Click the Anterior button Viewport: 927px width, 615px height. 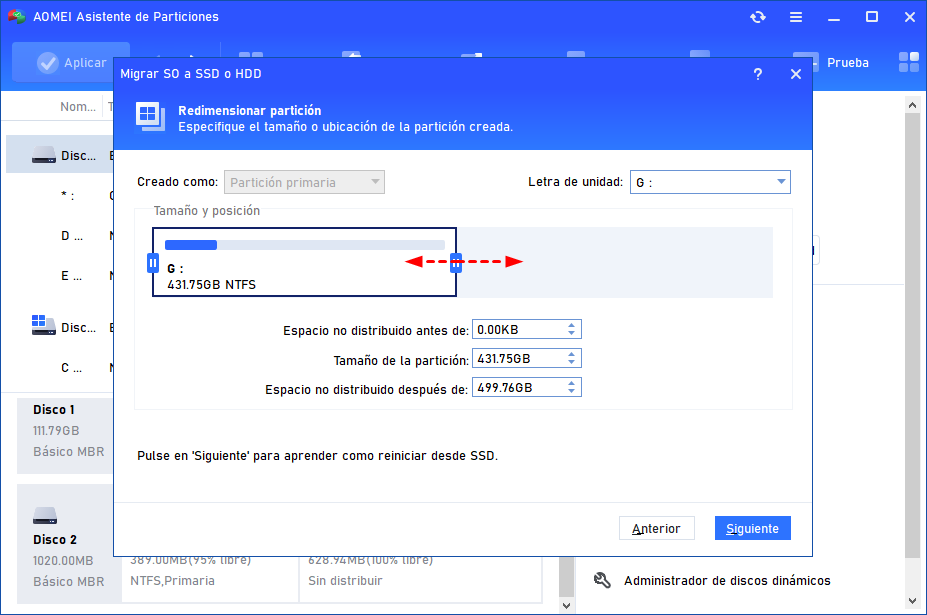tap(656, 528)
